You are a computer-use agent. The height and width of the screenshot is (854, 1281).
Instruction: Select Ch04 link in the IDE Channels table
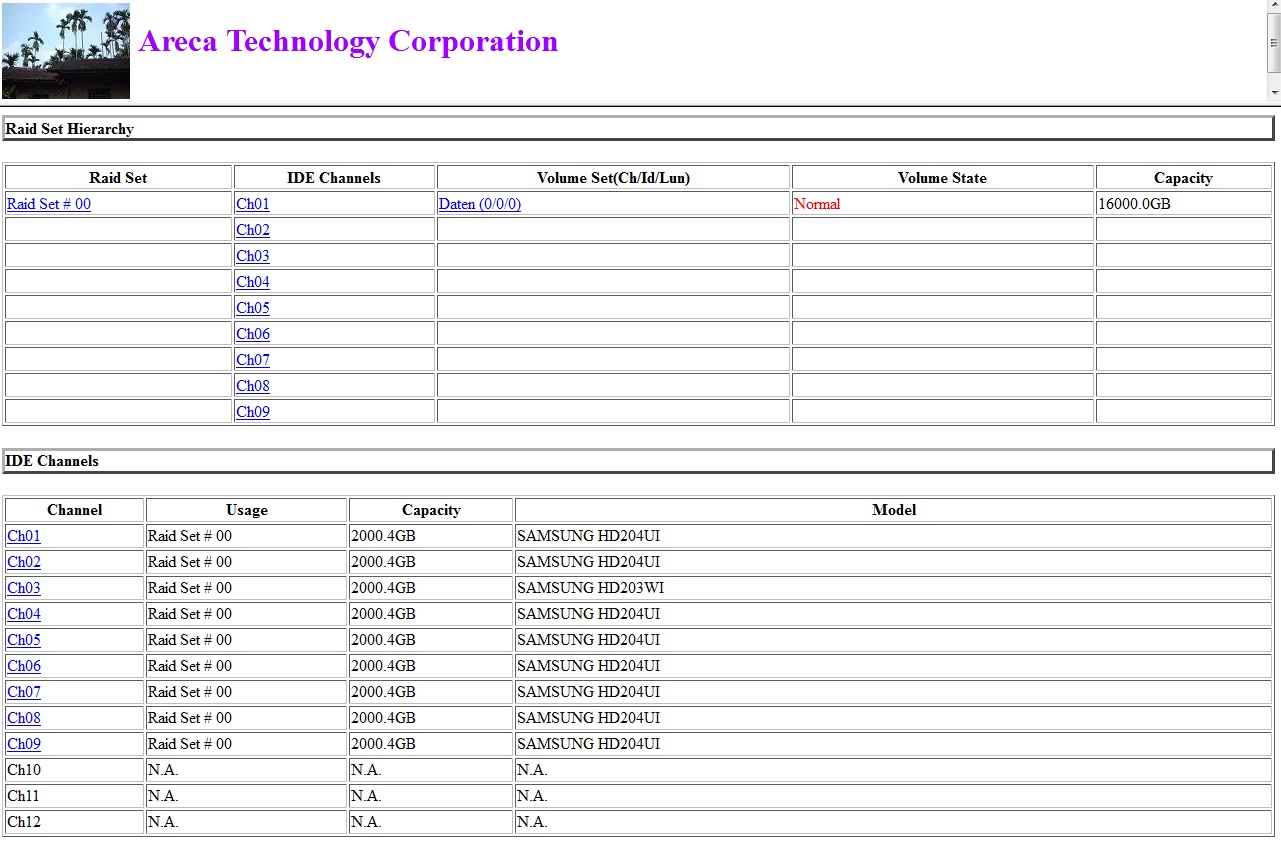click(24, 614)
